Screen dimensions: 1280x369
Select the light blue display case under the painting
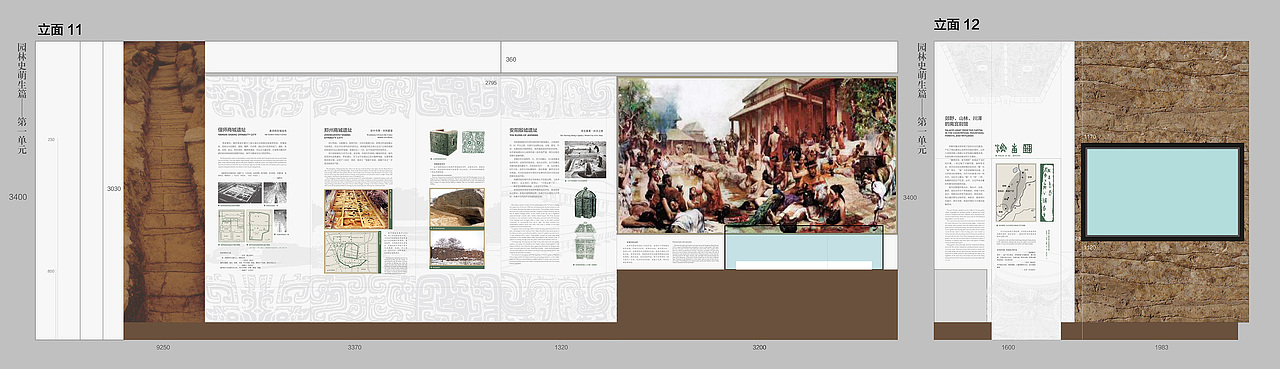pos(804,248)
